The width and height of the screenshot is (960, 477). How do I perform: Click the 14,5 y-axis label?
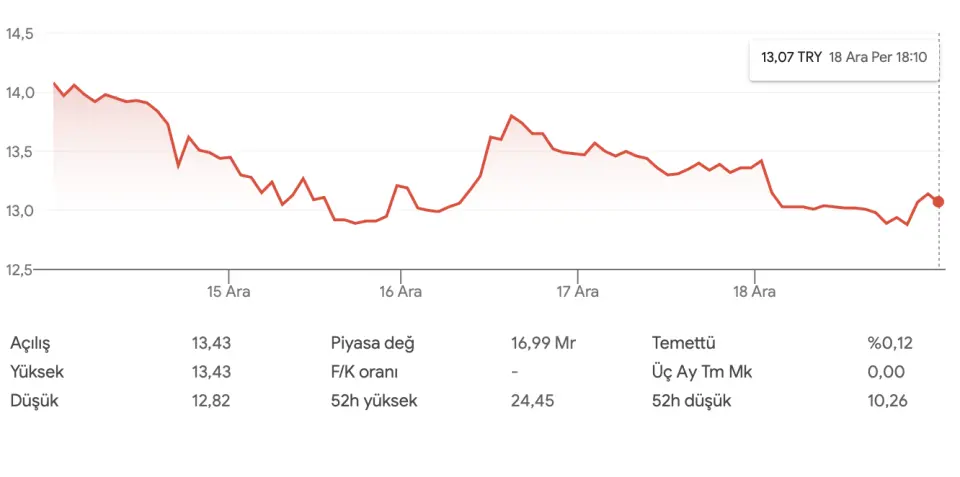20,34
